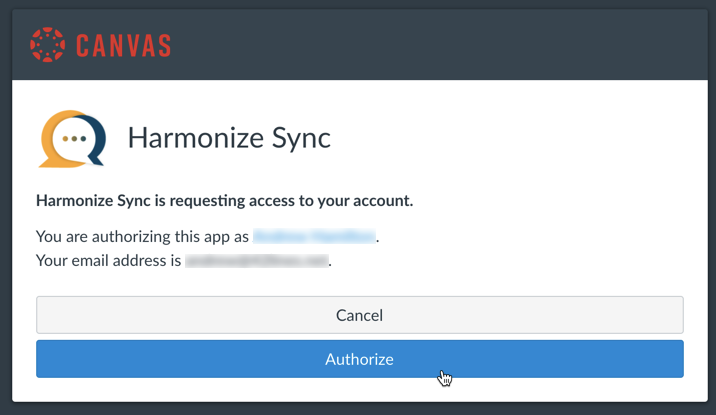716x415 pixels.
Task: Open the blurred user name link
Action: coord(314,237)
